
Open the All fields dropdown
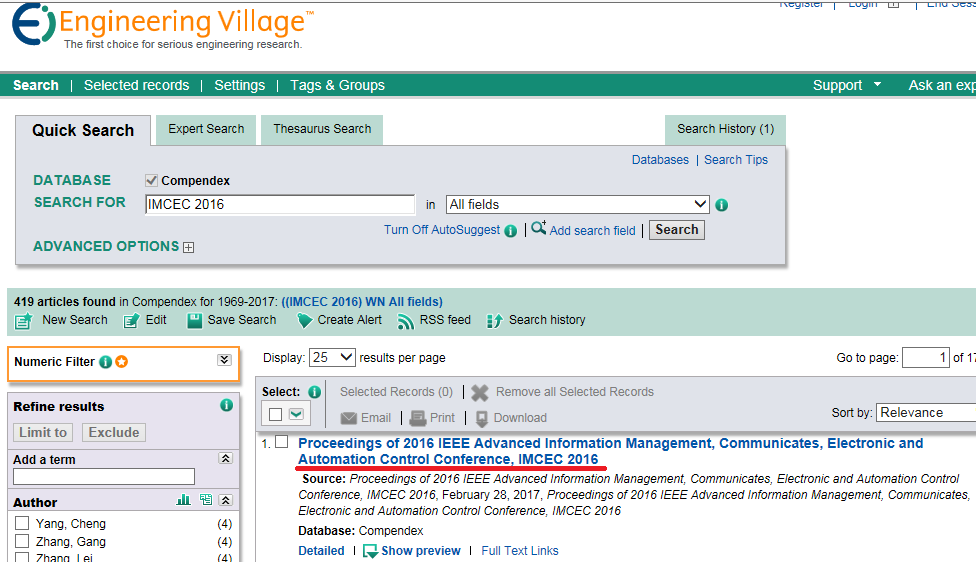click(x=577, y=204)
